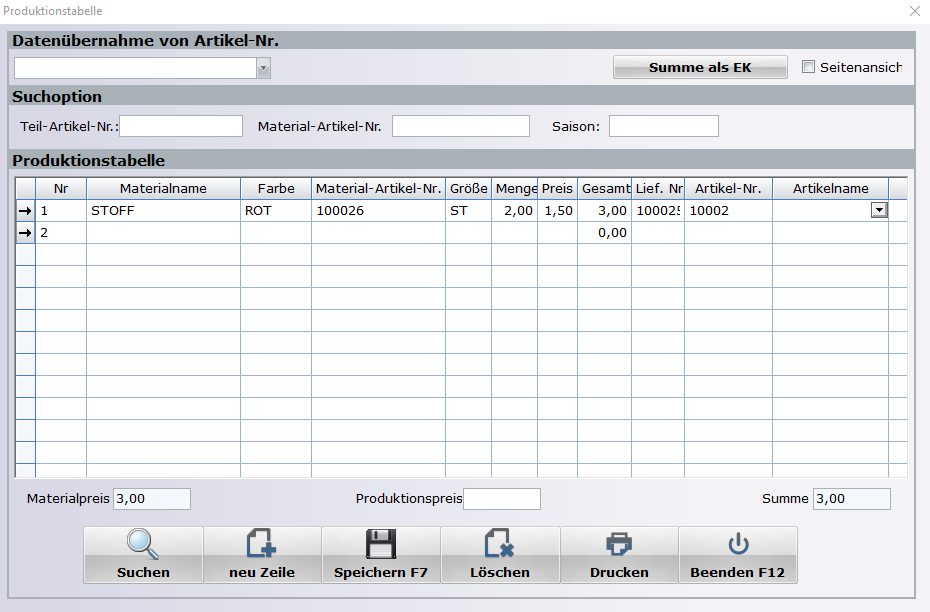Select row 2 arrow indicator
The width and height of the screenshot is (930, 612).
(x=25, y=233)
